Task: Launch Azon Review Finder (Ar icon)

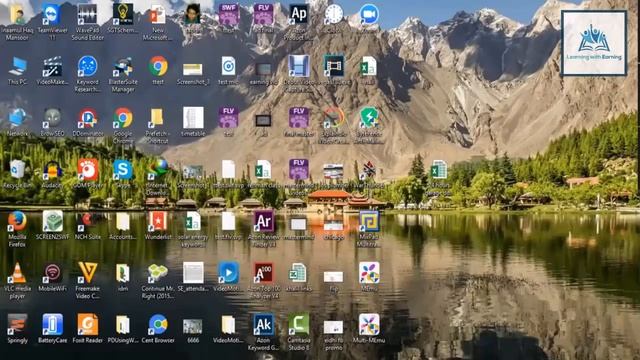Action: (x=264, y=221)
